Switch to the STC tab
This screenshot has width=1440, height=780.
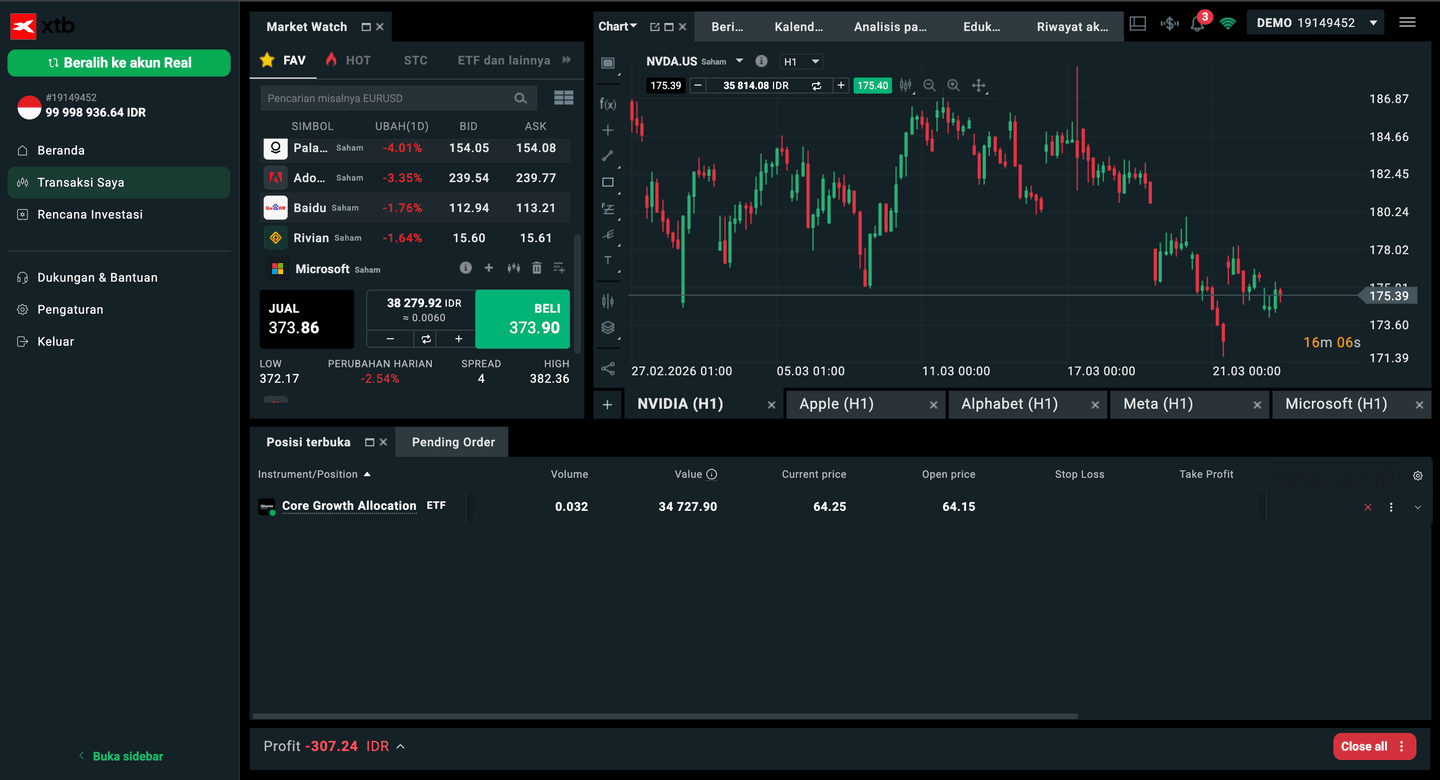tap(416, 60)
